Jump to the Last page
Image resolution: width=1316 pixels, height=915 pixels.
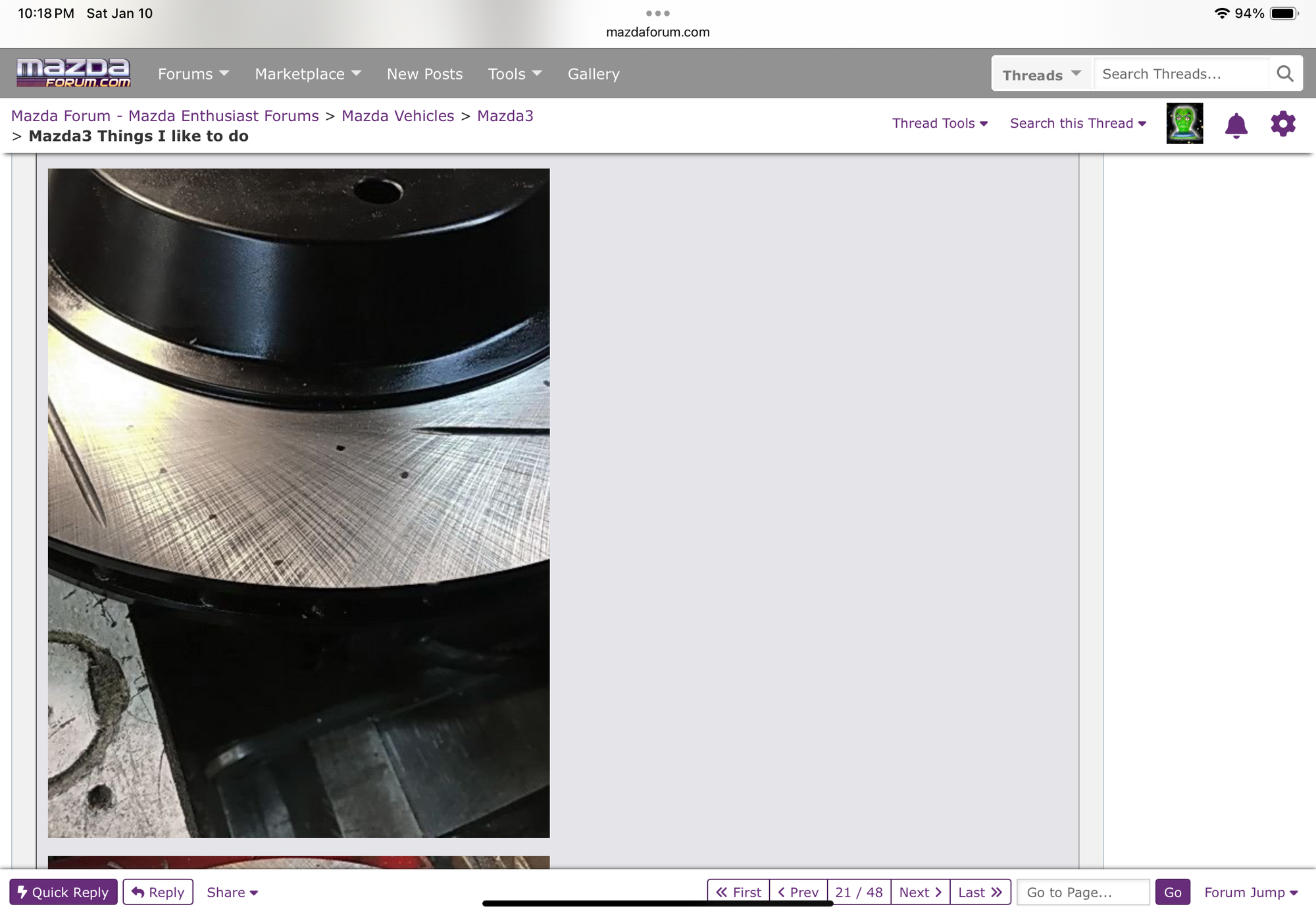tap(980, 892)
